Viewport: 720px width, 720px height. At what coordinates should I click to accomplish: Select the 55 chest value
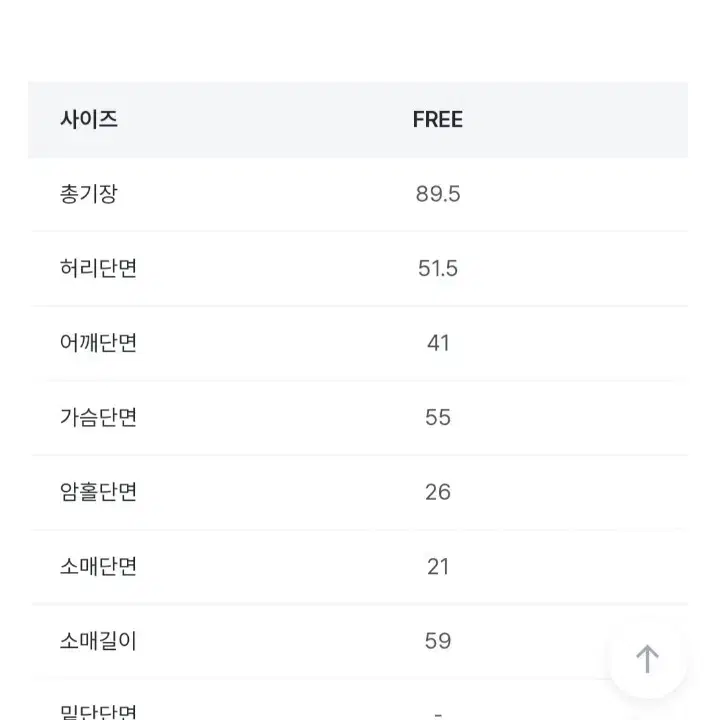click(438, 417)
